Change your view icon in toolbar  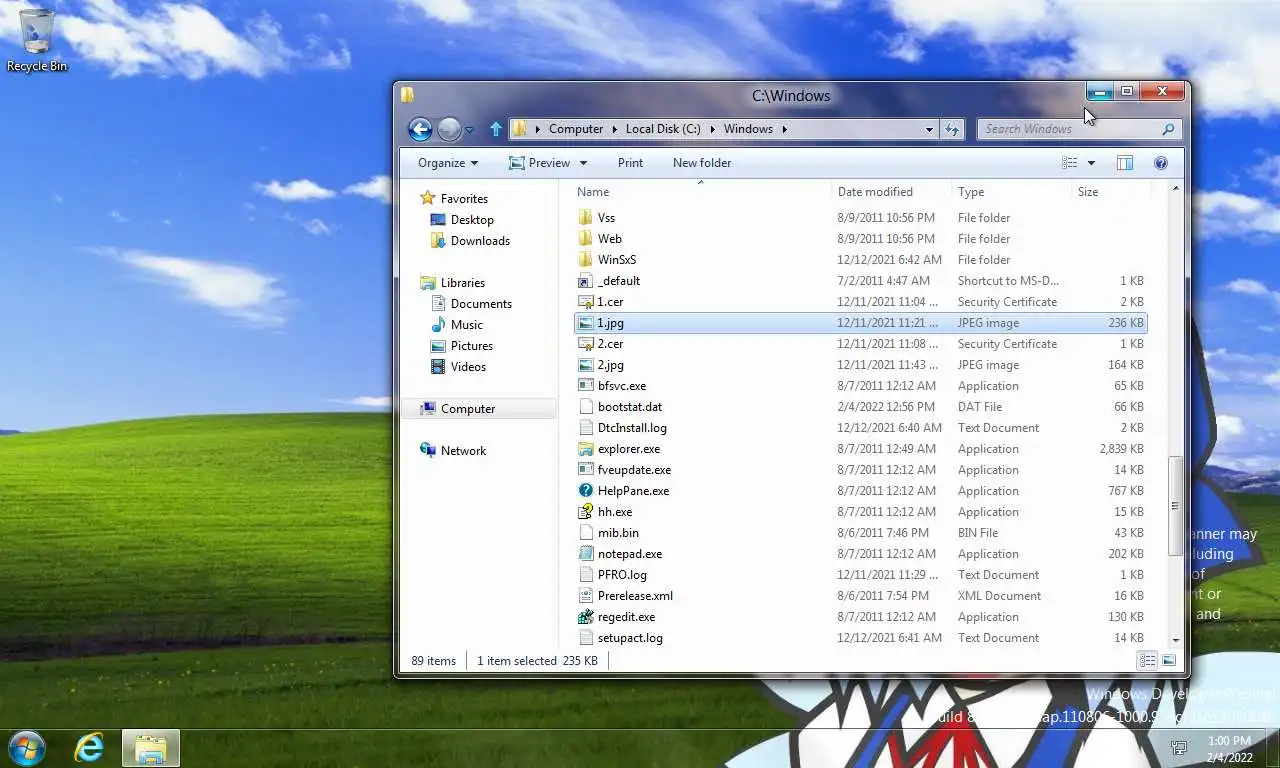point(1070,163)
